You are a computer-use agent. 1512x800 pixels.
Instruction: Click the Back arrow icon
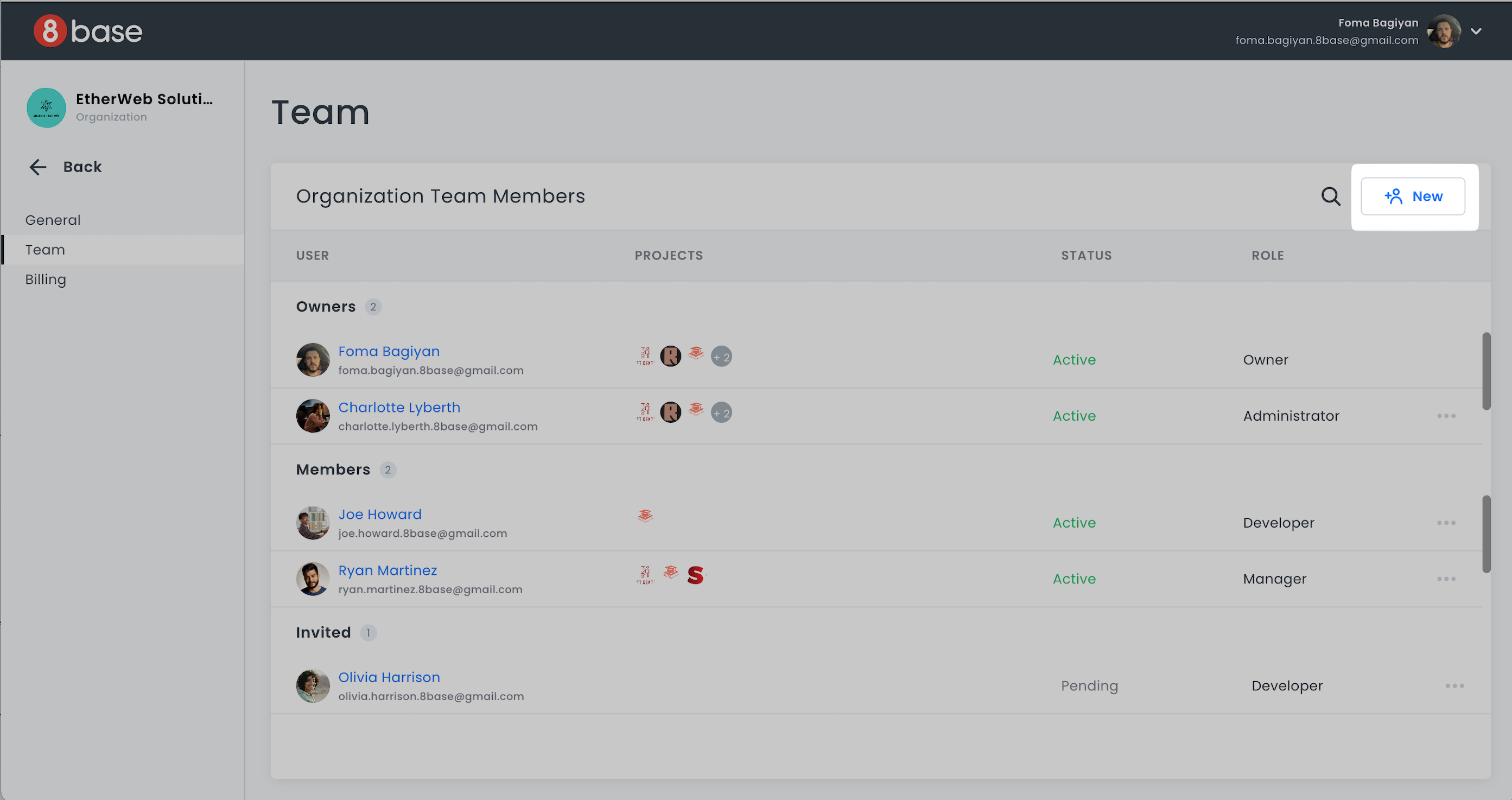click(38, 167)
